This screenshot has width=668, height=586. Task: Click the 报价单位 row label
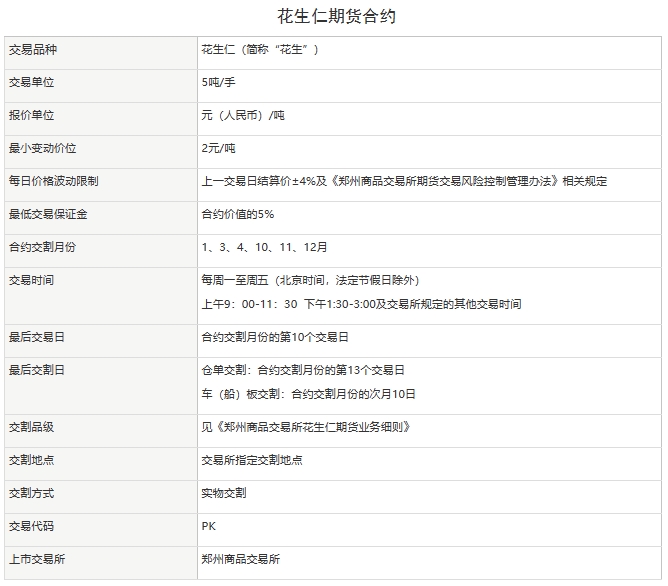pos(33,115)
